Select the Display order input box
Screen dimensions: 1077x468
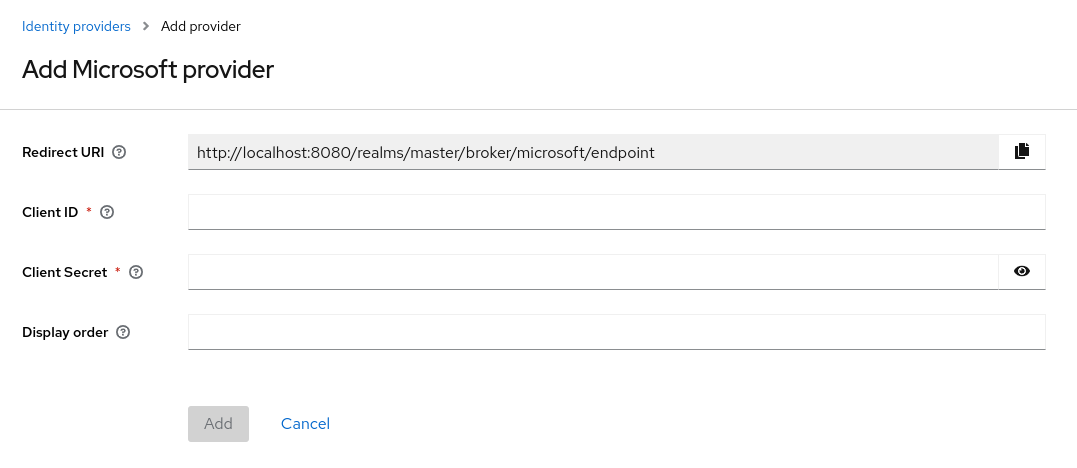pos(616,332)
